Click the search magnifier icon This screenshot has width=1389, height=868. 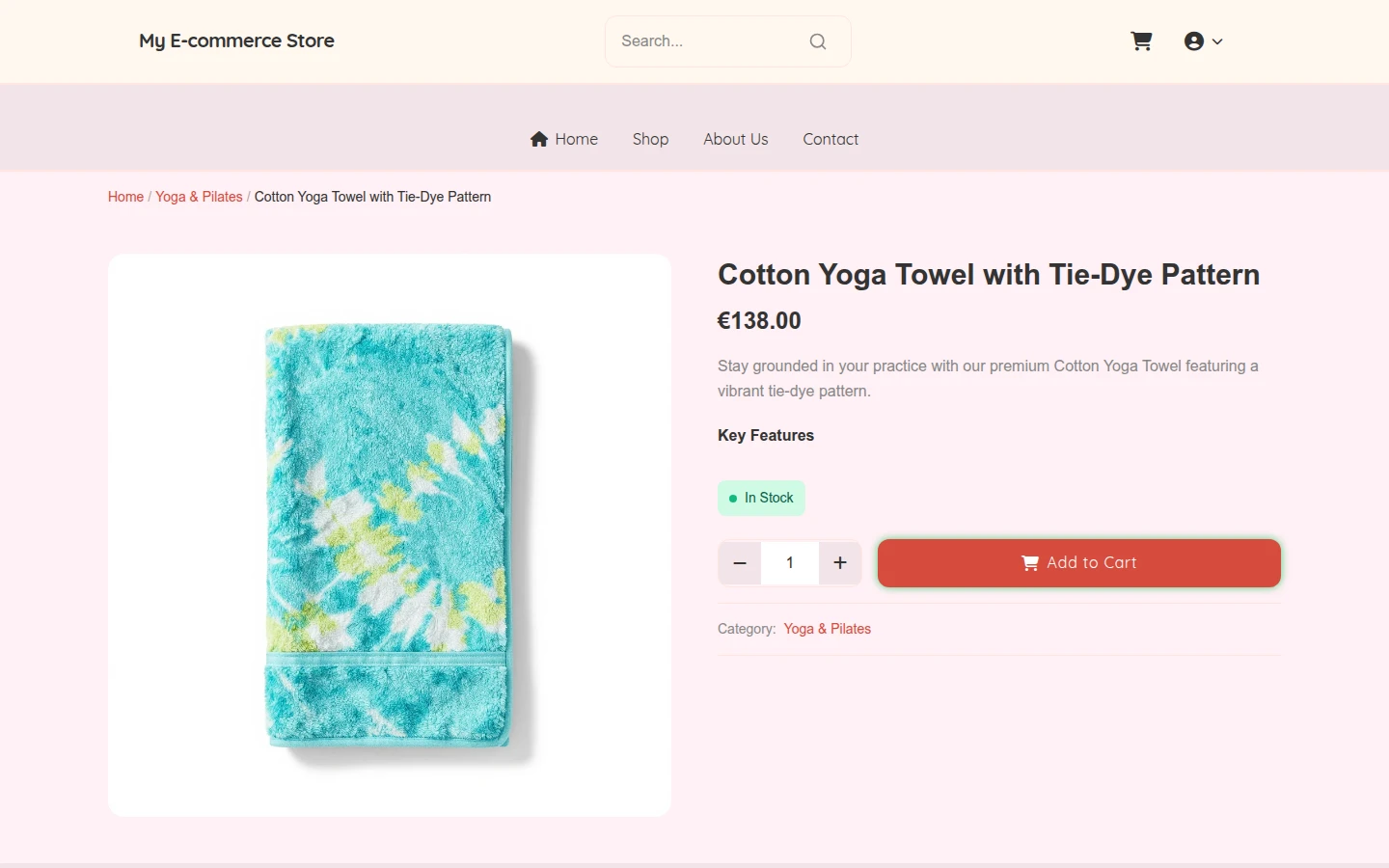(x=818, y=41)
